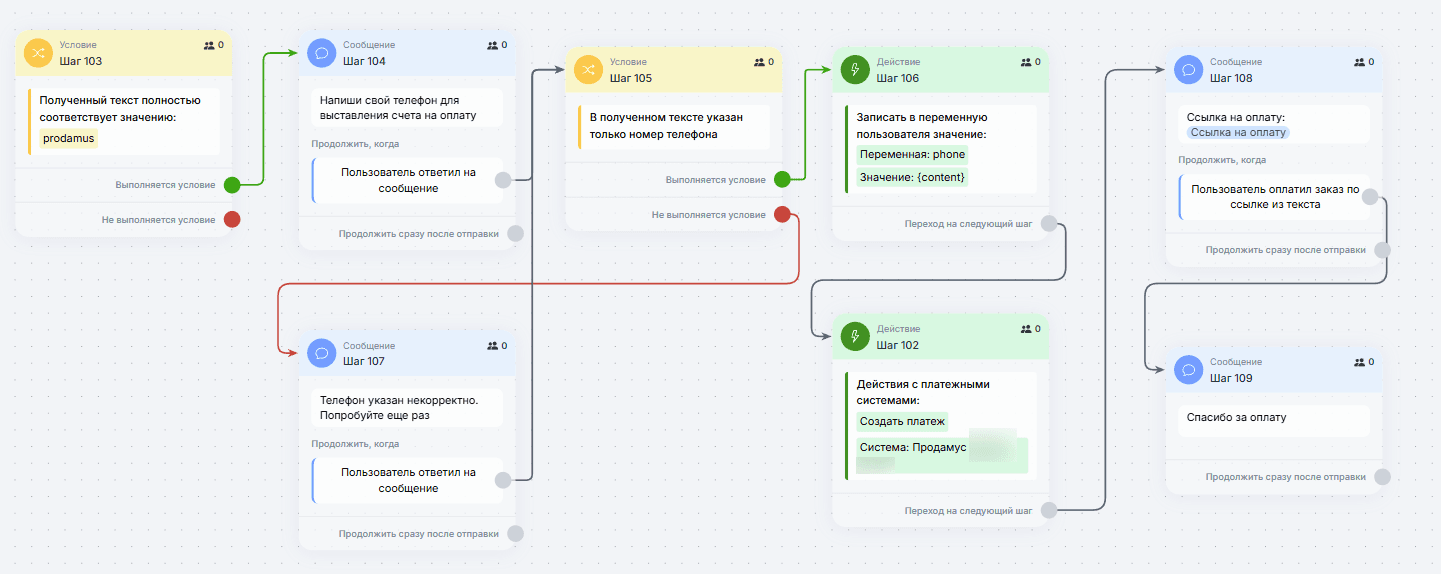Click 'Действия с платежными системами' text
This screenshot has width=1441, height=574.
(x=925, y=391)
